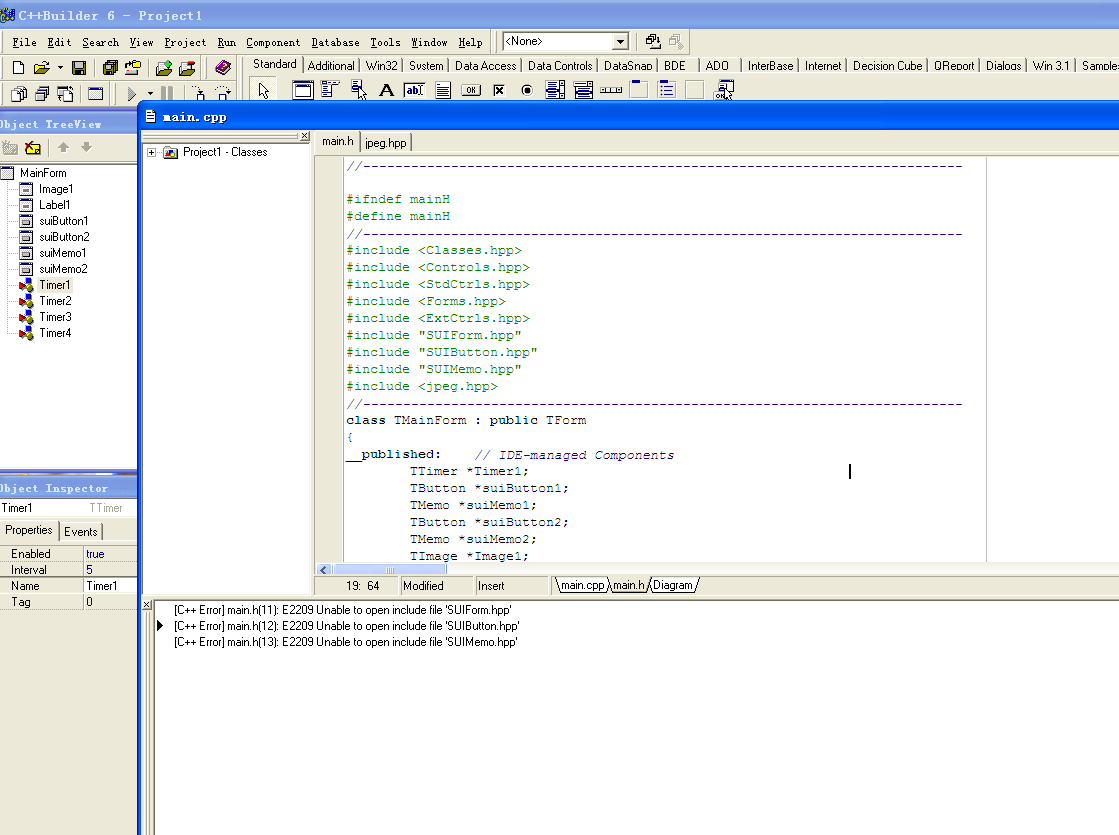Select Timer3 in the Object TreeView

click(55, 317)
